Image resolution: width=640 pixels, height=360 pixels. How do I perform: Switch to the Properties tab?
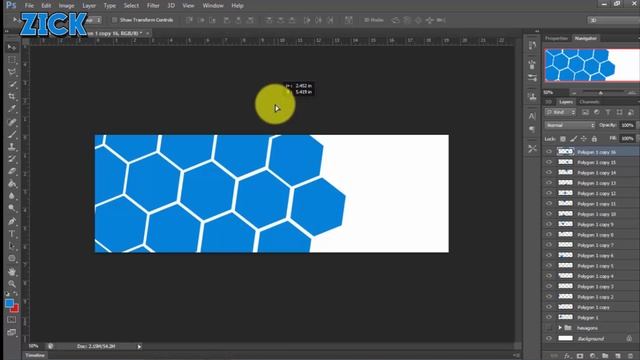557,38
